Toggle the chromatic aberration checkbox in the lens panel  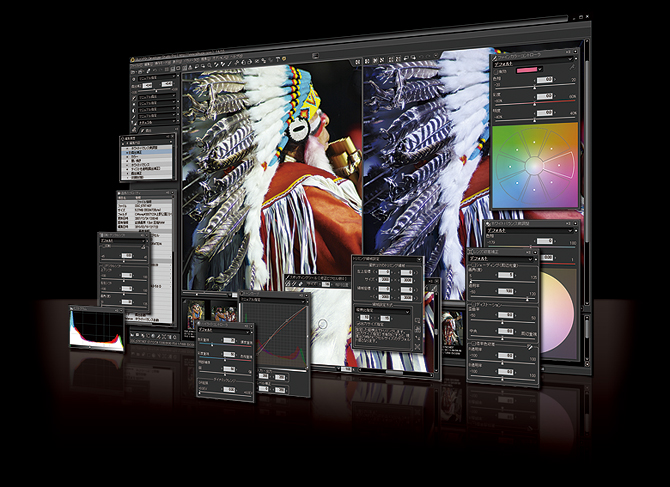(474, 343)
